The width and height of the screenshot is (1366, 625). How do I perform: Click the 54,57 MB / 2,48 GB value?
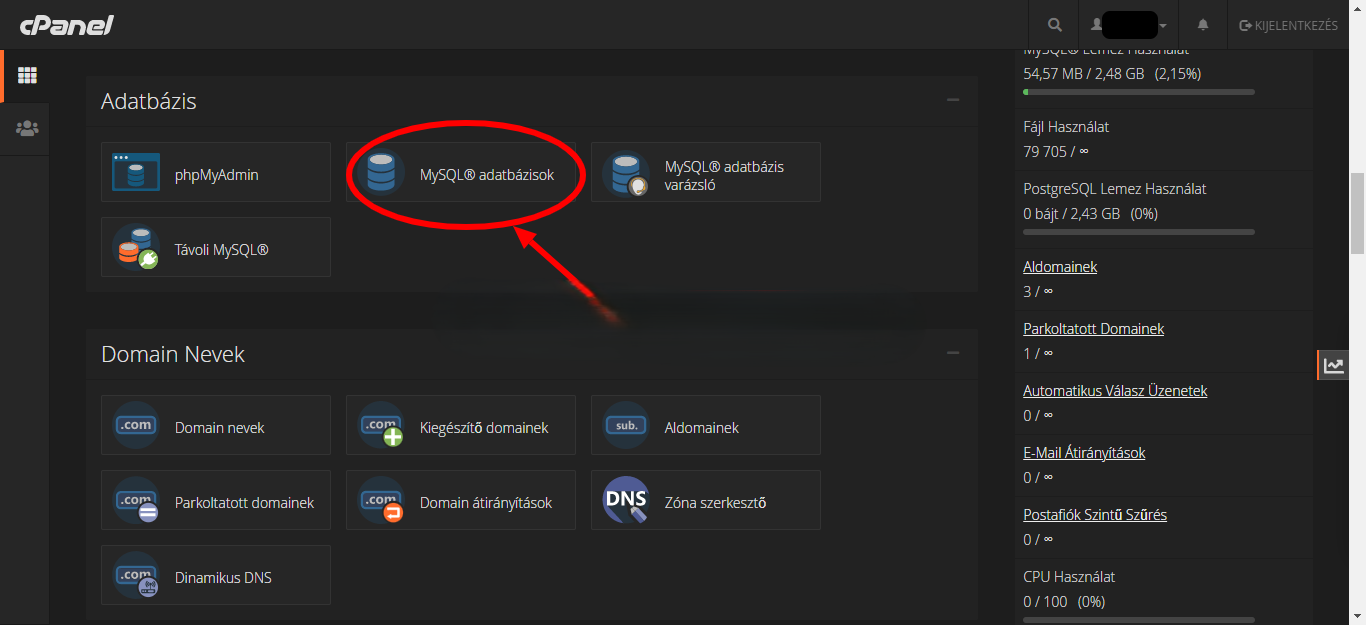1084,74
